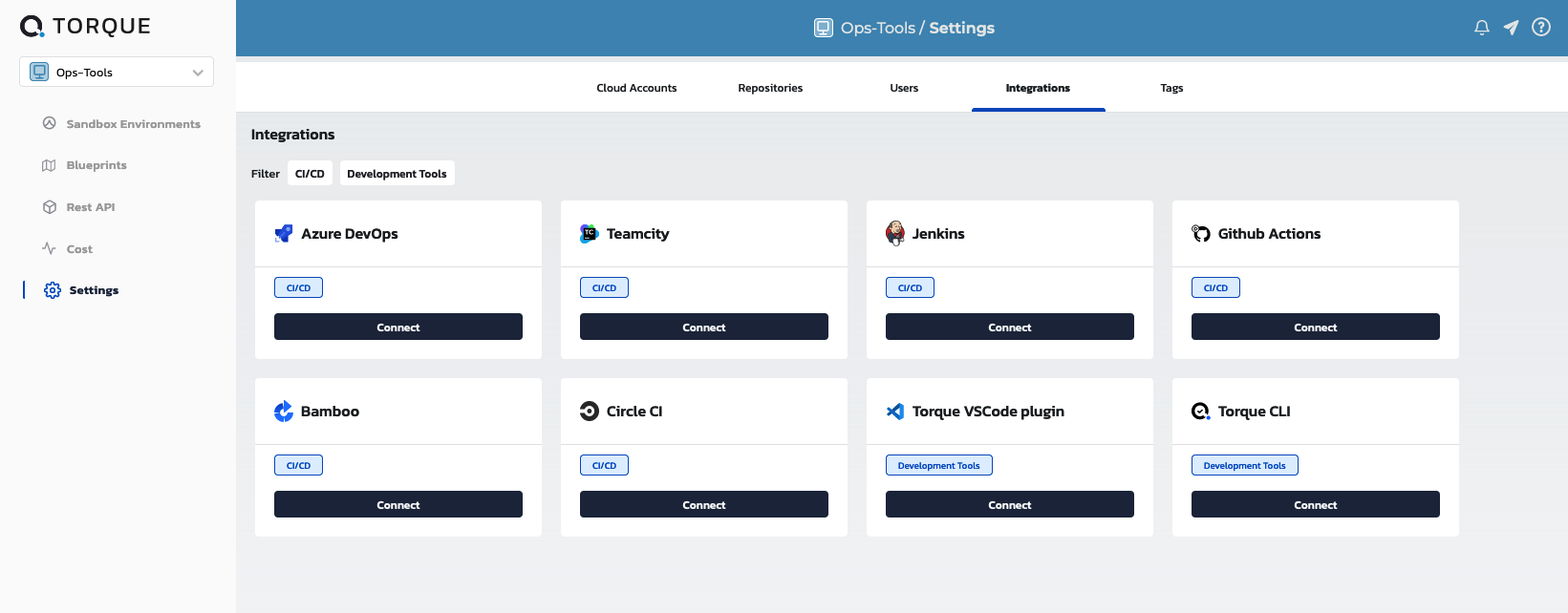
Task: Click the paper plane send icon
Action: (1511, 28)
